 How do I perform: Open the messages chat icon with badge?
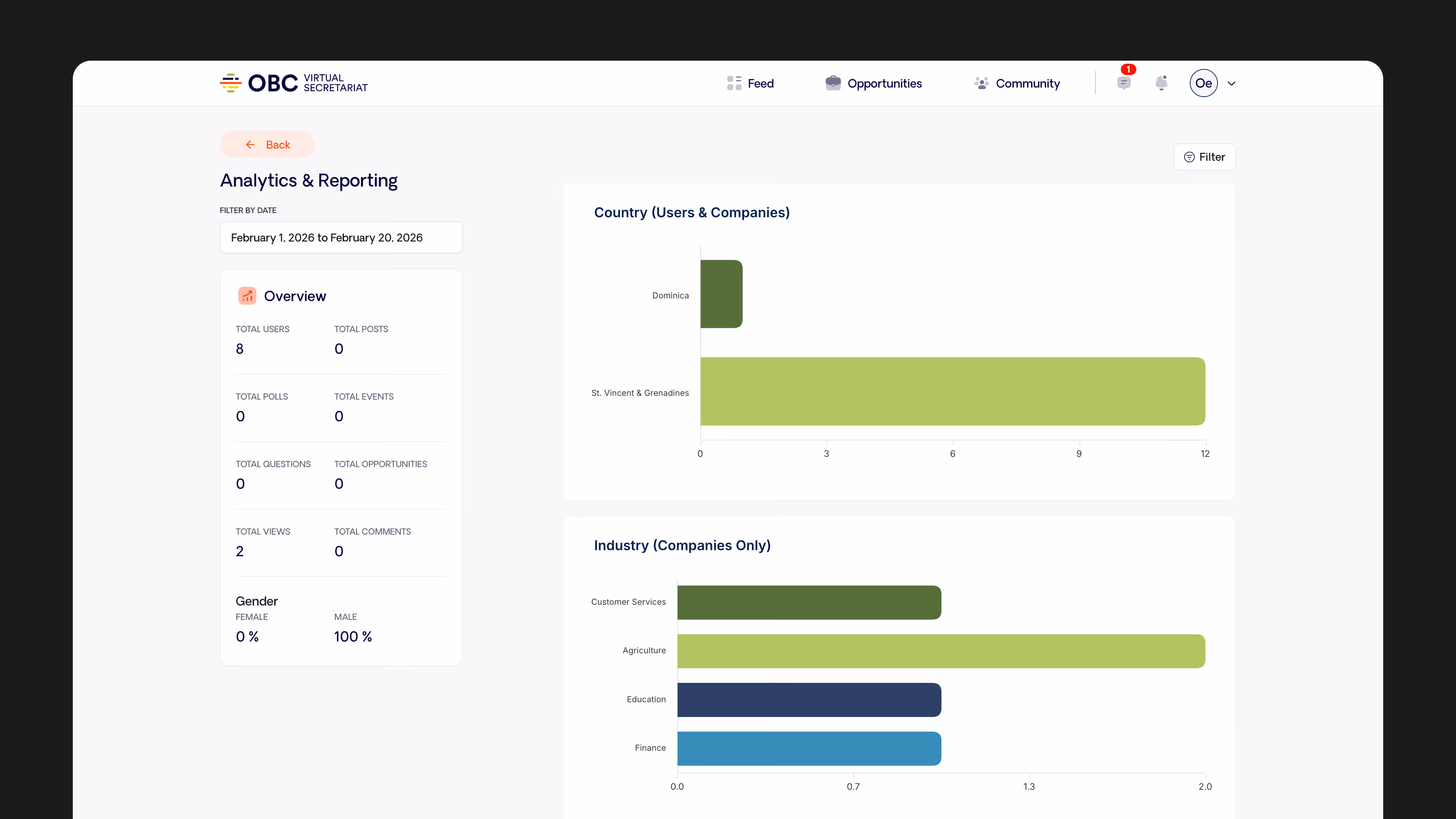tap(1123, 83)
